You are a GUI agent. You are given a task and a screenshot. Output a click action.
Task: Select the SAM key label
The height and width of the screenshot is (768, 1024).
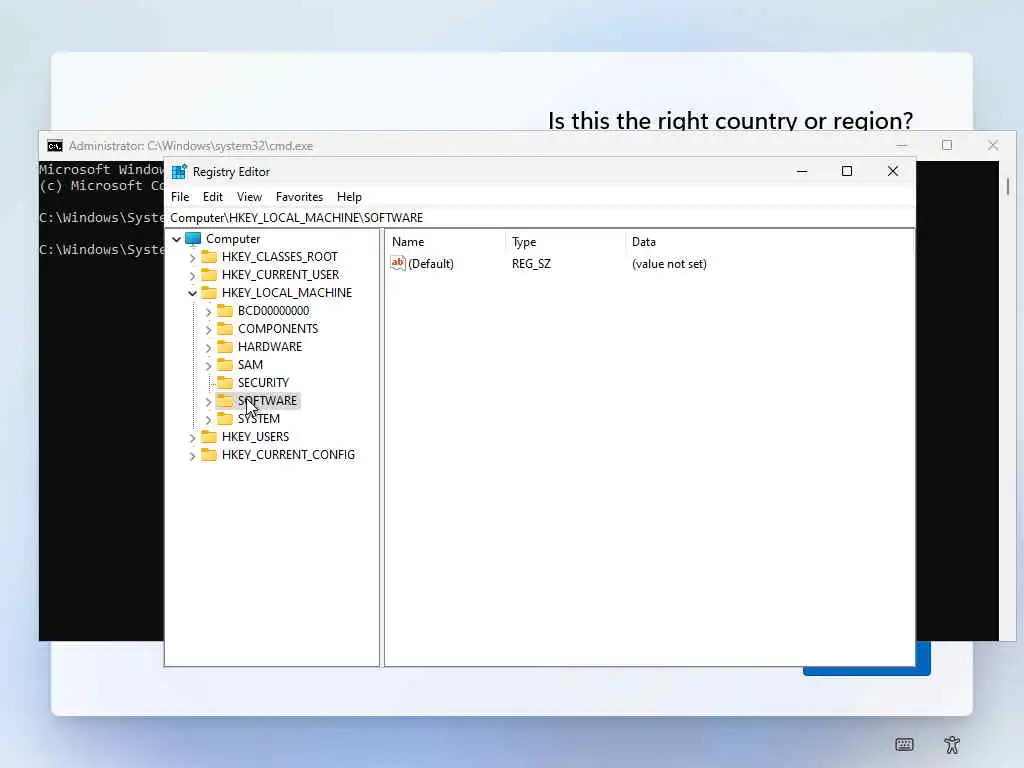(250, 364)
